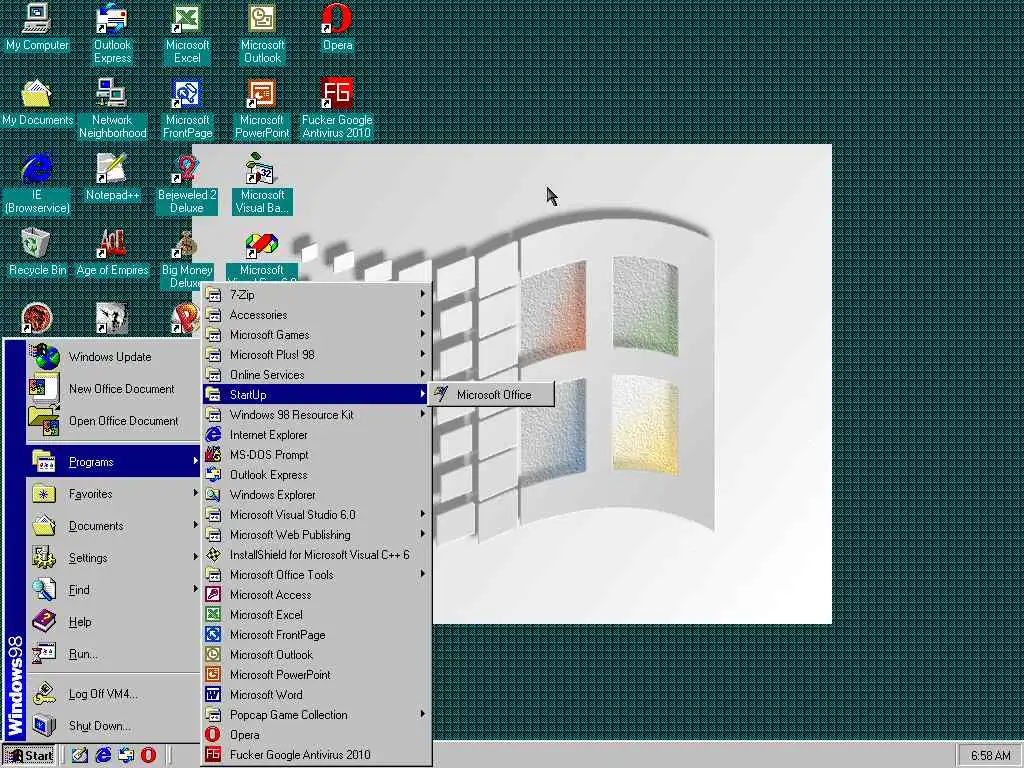Click Outlook Express quick launch icon

click(126, 755)
